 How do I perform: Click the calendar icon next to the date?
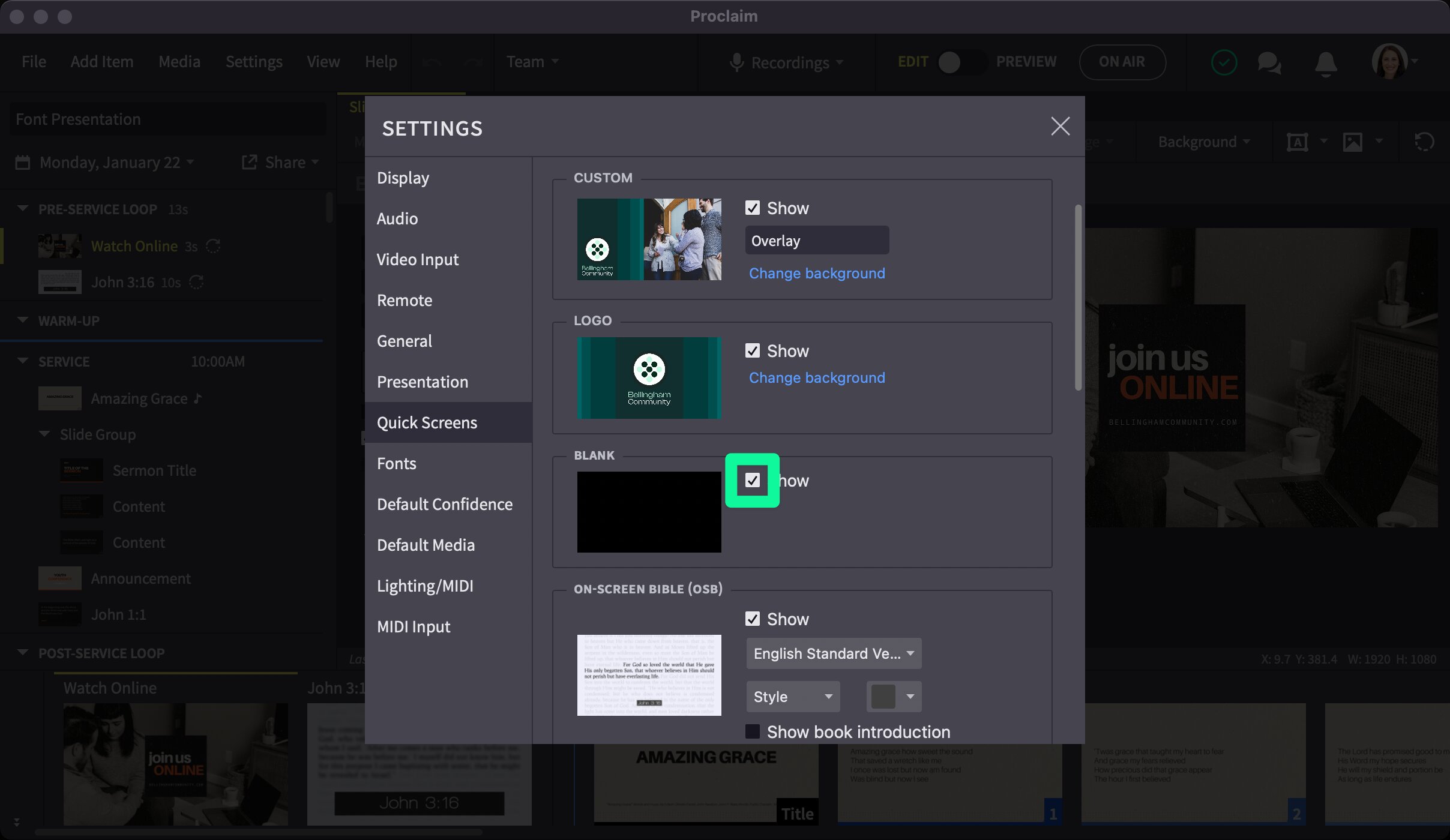point(22,162)
